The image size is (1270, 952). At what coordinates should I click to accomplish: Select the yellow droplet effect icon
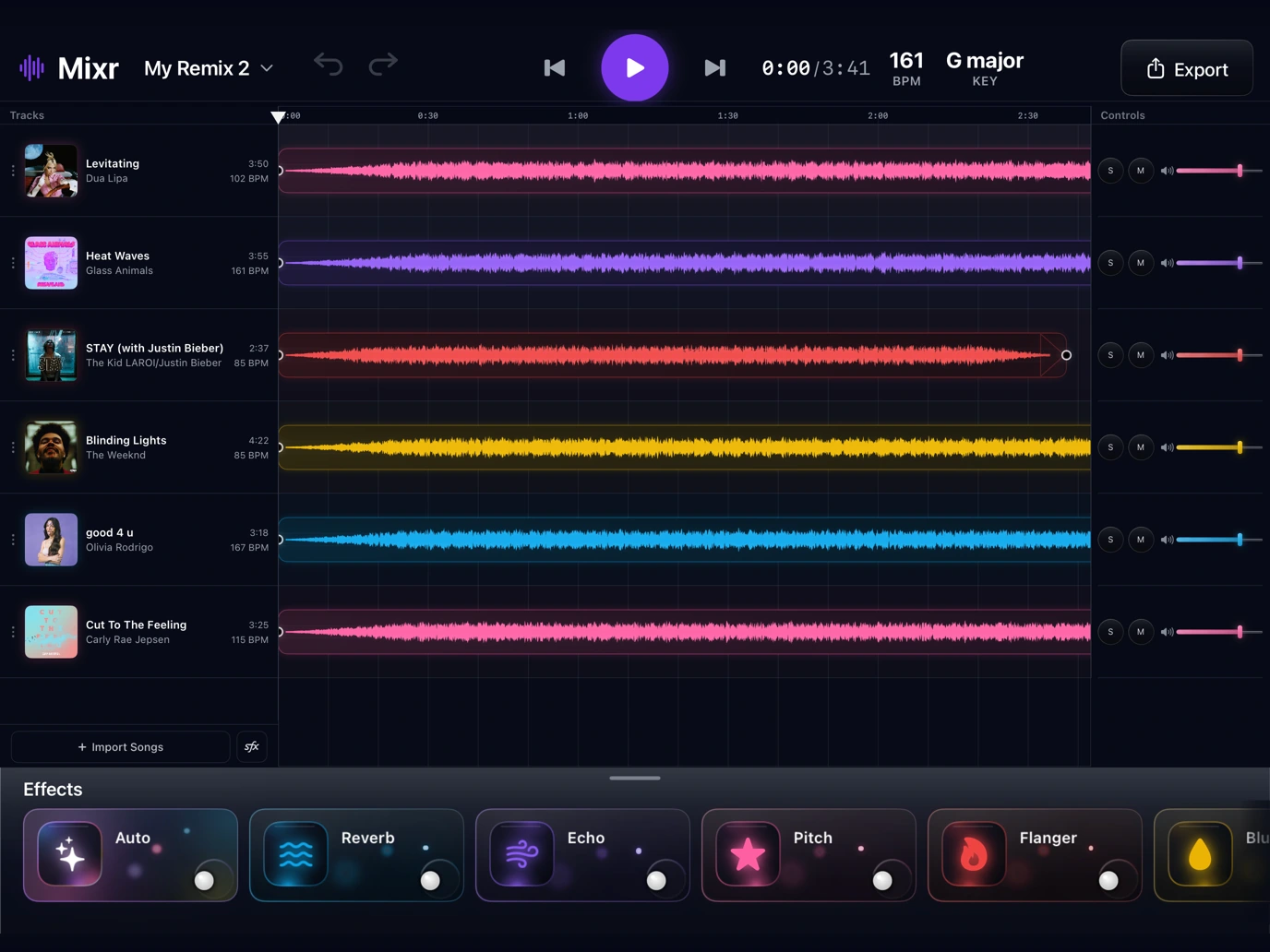pos(1200,854)
